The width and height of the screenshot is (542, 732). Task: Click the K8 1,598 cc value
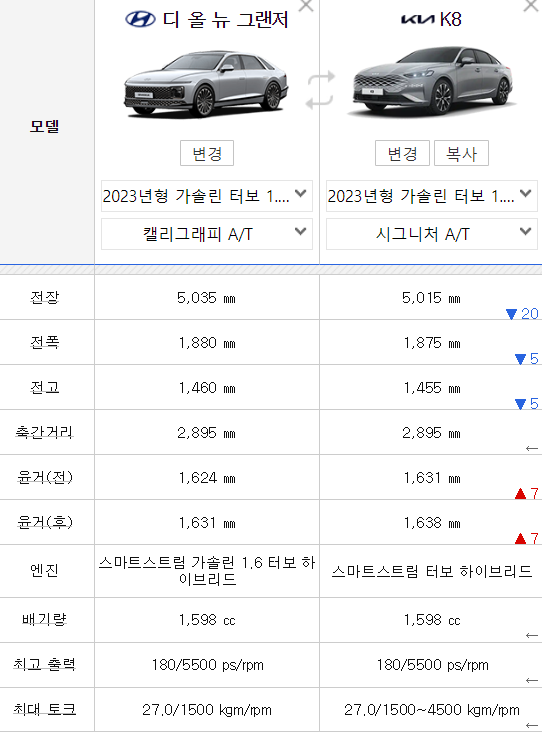[x=432, y=620]
